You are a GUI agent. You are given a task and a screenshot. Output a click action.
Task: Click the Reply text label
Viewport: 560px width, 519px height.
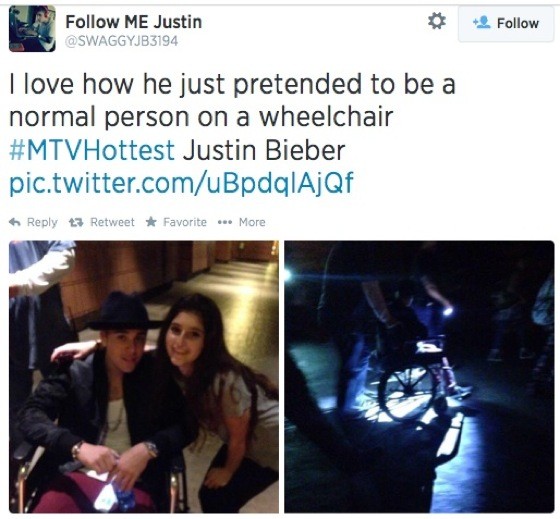click(x=42, y=222)
